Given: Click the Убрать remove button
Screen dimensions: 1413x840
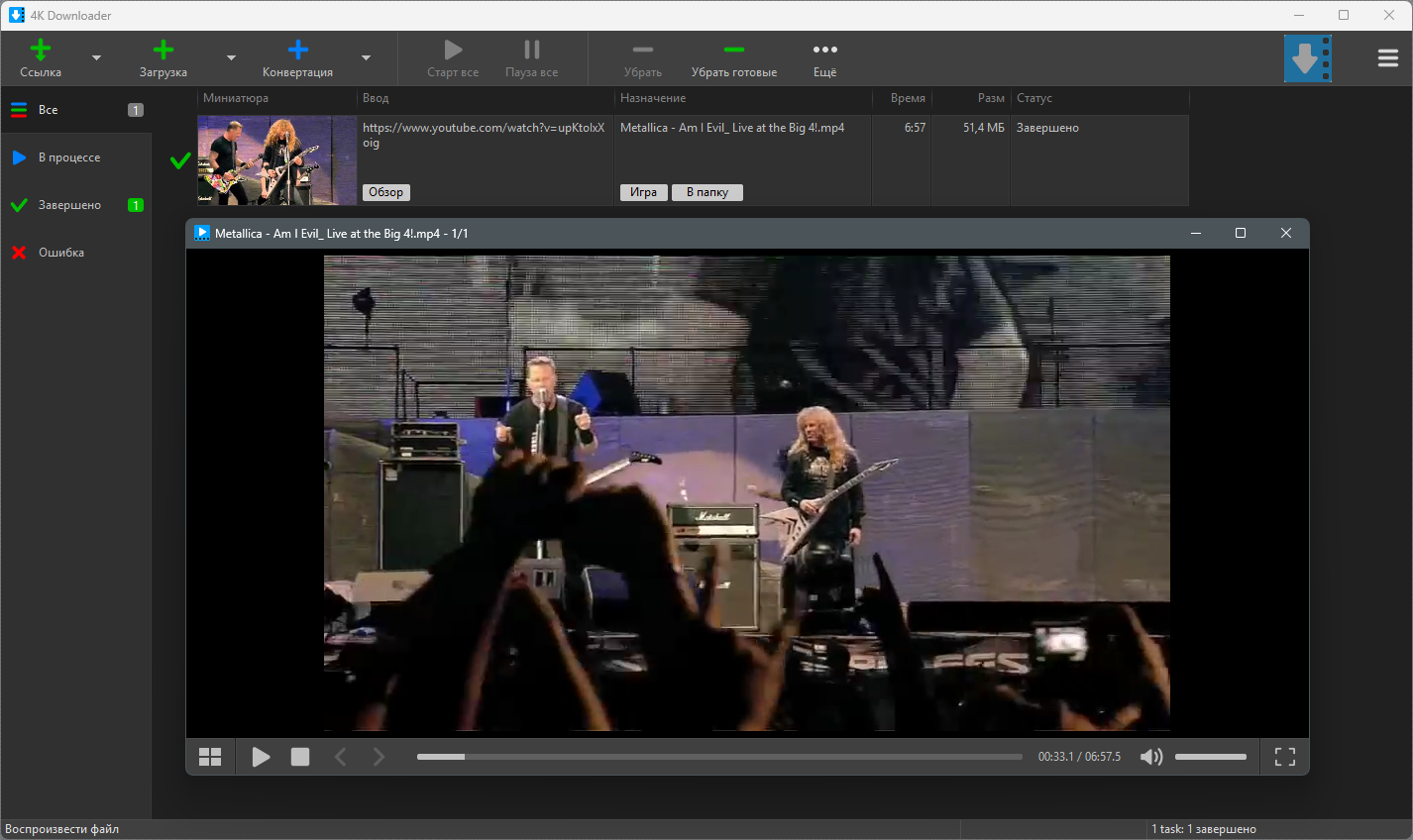Looking at the screenshot, I should 643,58.
